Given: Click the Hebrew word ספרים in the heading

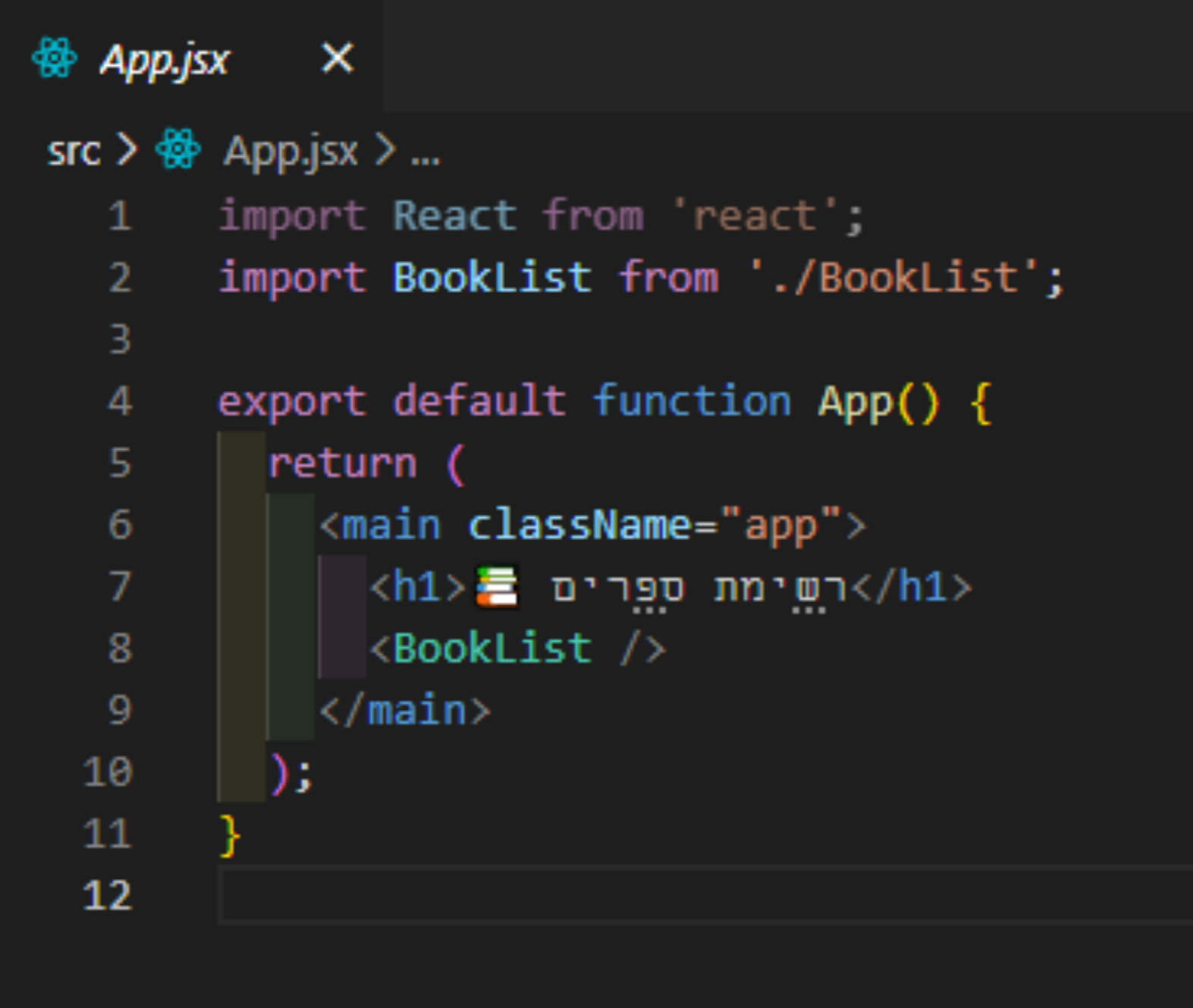Looking at the screenshot, I should [618, 588].
